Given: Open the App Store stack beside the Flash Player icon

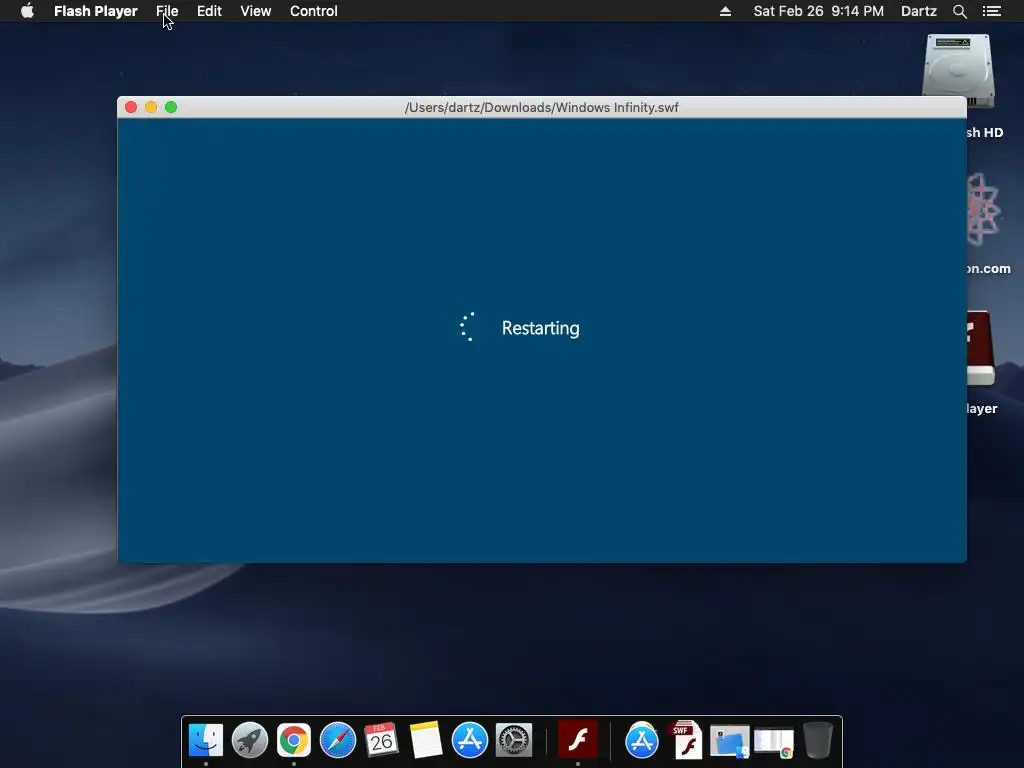Looking at the screenshot, I should click(642, 740).
